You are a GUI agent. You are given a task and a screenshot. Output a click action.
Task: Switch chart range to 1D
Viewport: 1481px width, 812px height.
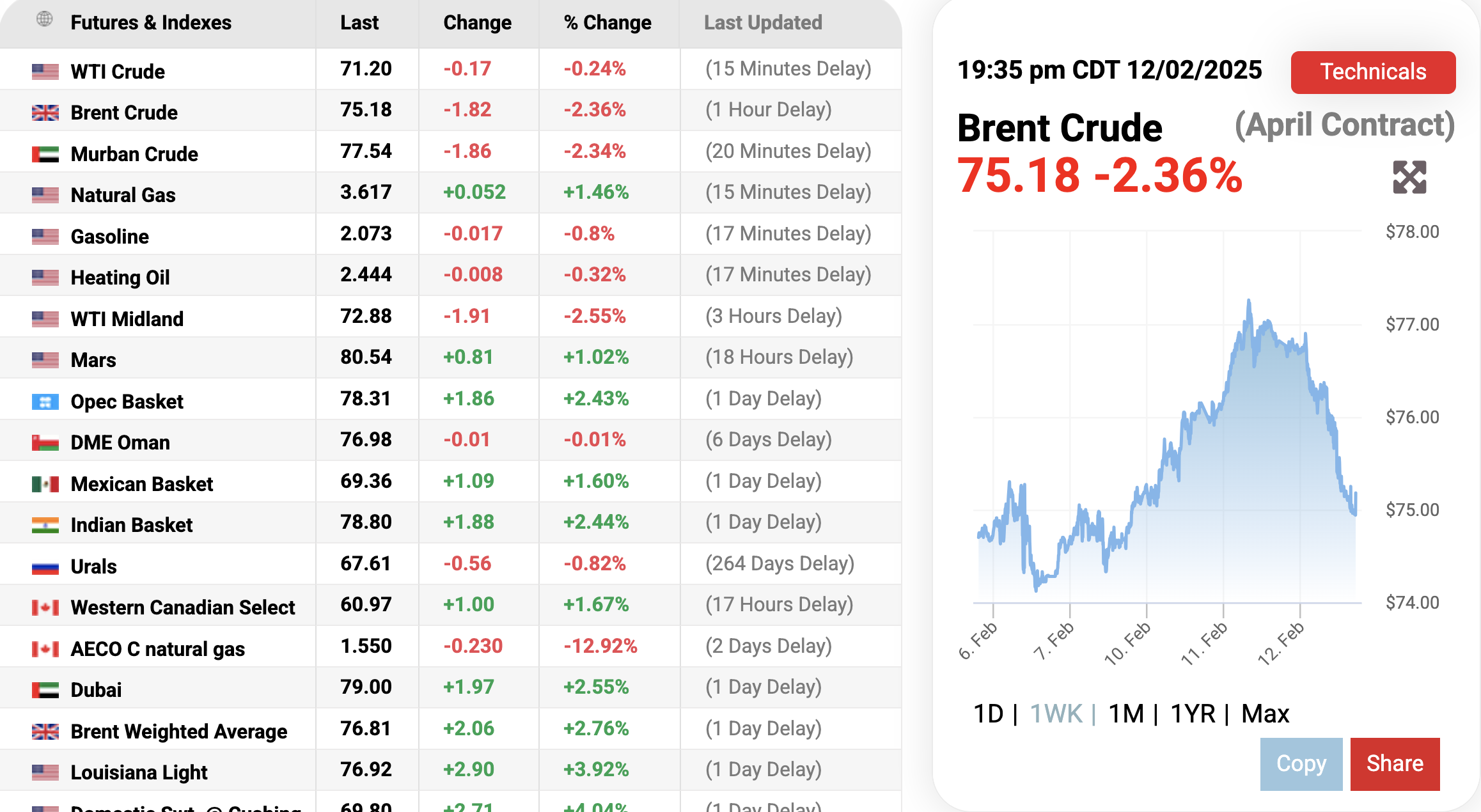[988, 714]
